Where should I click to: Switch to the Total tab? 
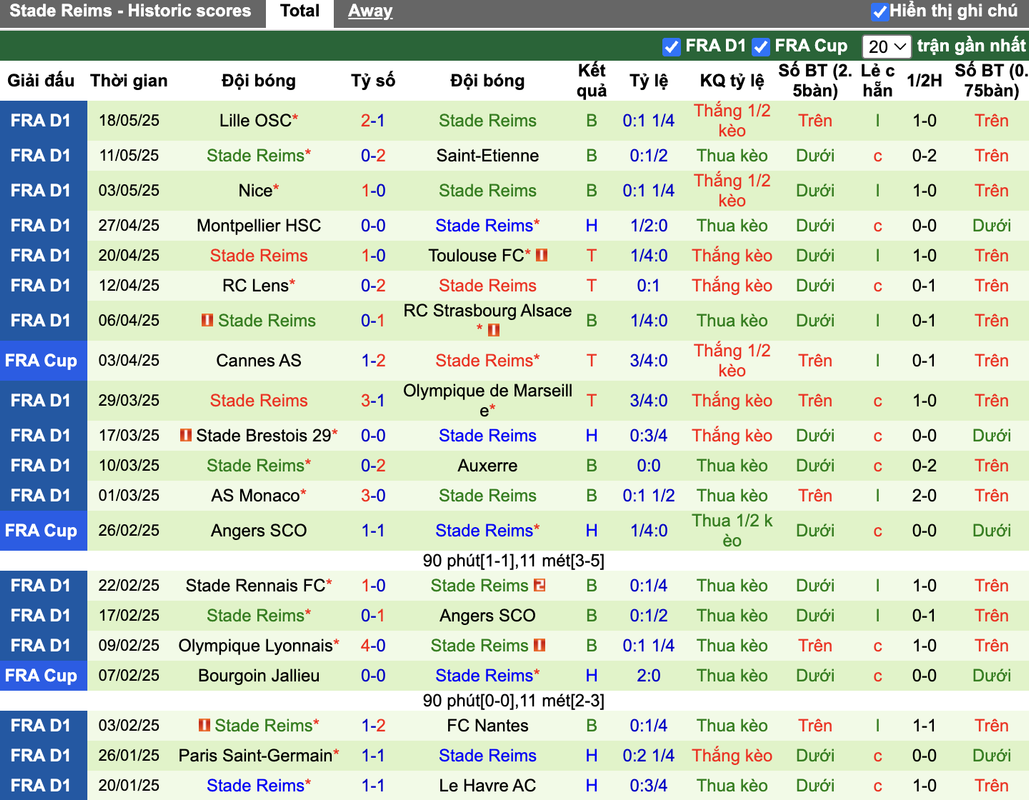(299, 12)
